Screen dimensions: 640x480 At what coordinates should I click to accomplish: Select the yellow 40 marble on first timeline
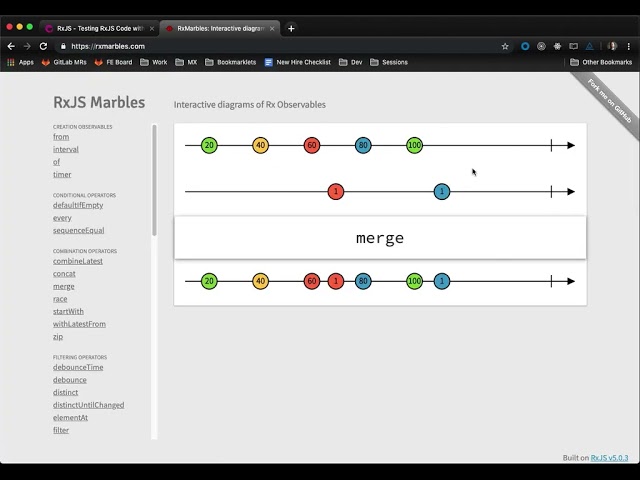[x=260, y=146]
